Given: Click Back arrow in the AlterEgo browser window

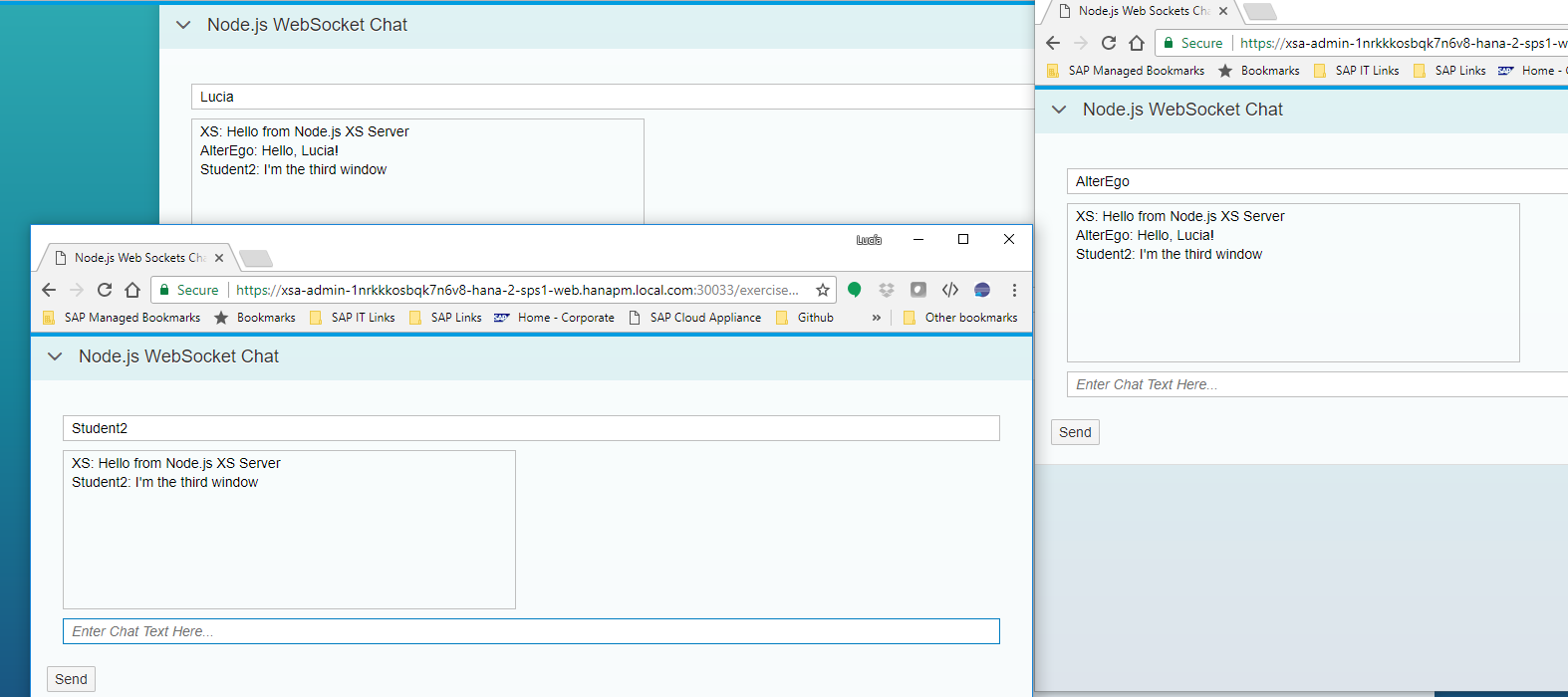Looking at the screenshot, I should pos(1053,43).
